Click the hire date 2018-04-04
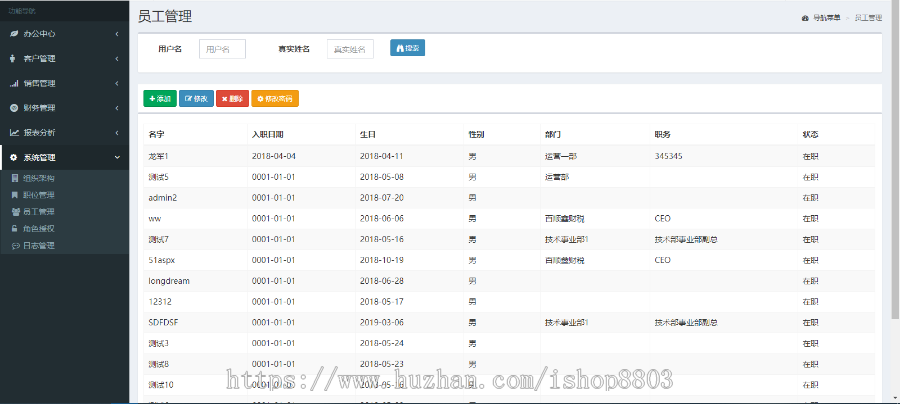Image resolution: width=900 pixels, height=404 pixels. pos(274,156)
